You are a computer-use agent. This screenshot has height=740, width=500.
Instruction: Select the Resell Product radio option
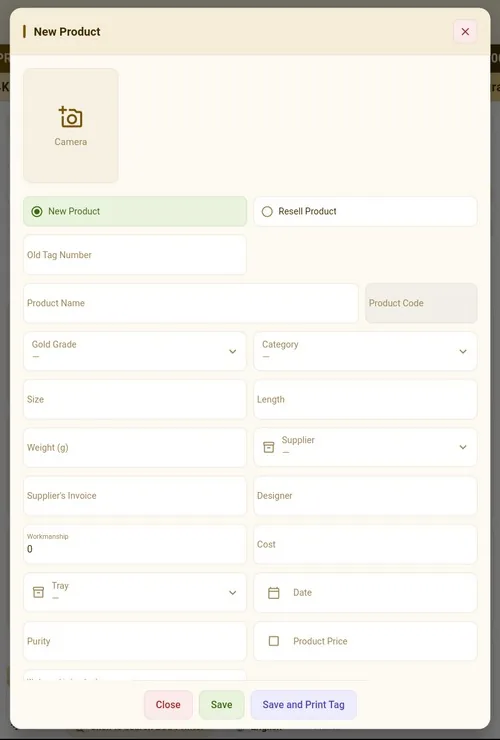(x=365, y=211)
